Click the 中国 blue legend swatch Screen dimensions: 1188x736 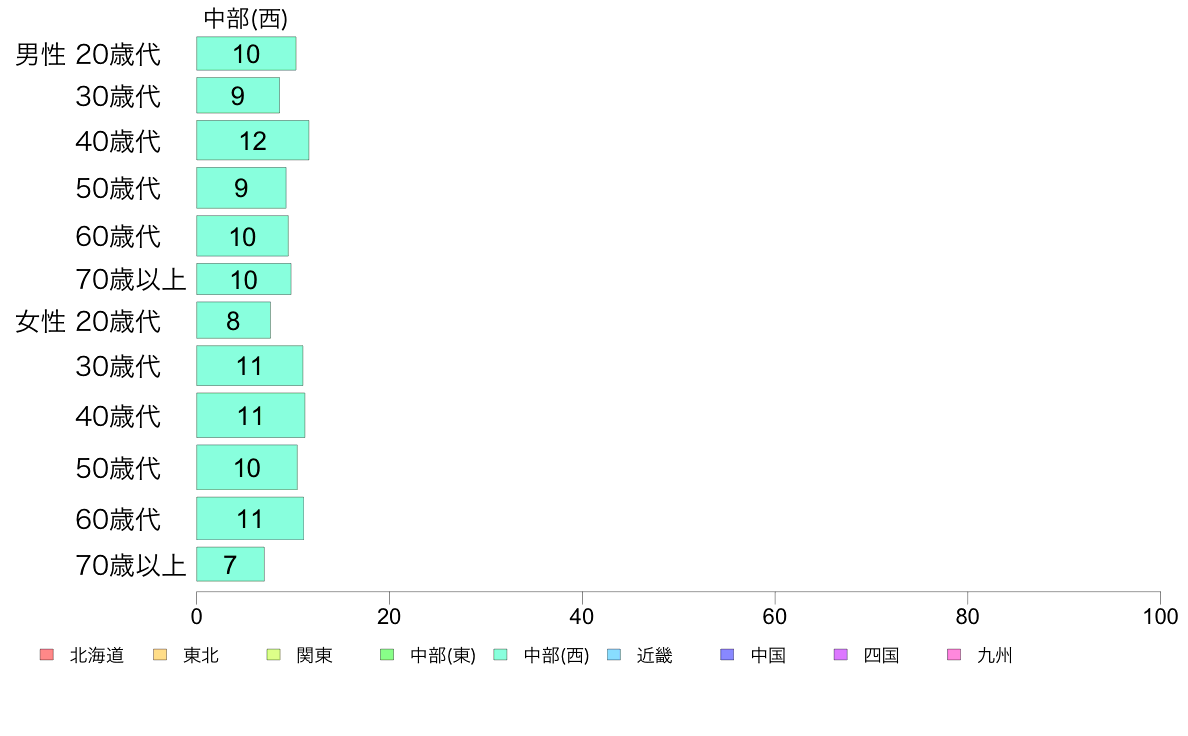pyautogui.click(x=727, y=654)
